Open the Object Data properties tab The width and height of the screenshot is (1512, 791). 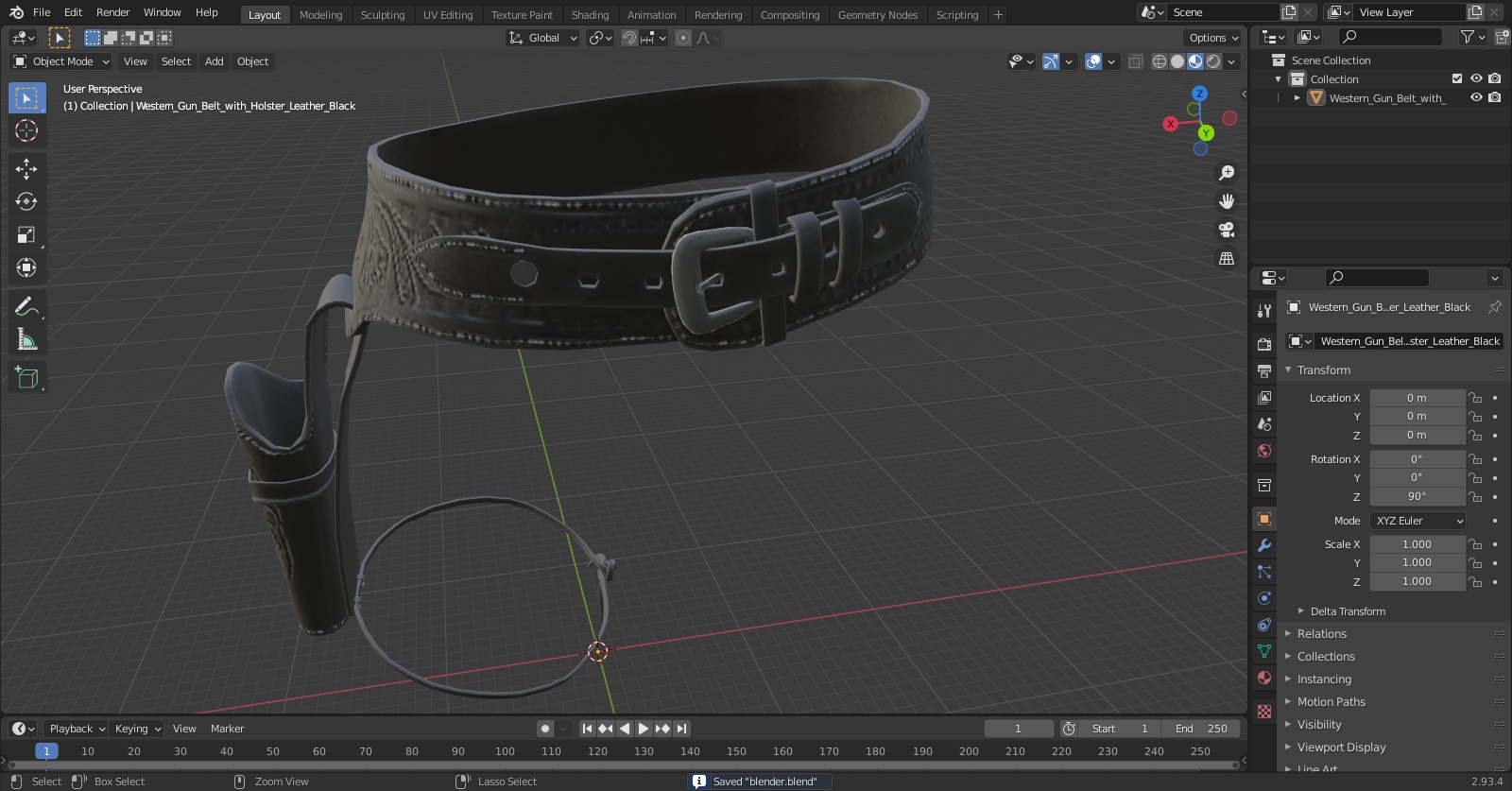point(1264,651)
